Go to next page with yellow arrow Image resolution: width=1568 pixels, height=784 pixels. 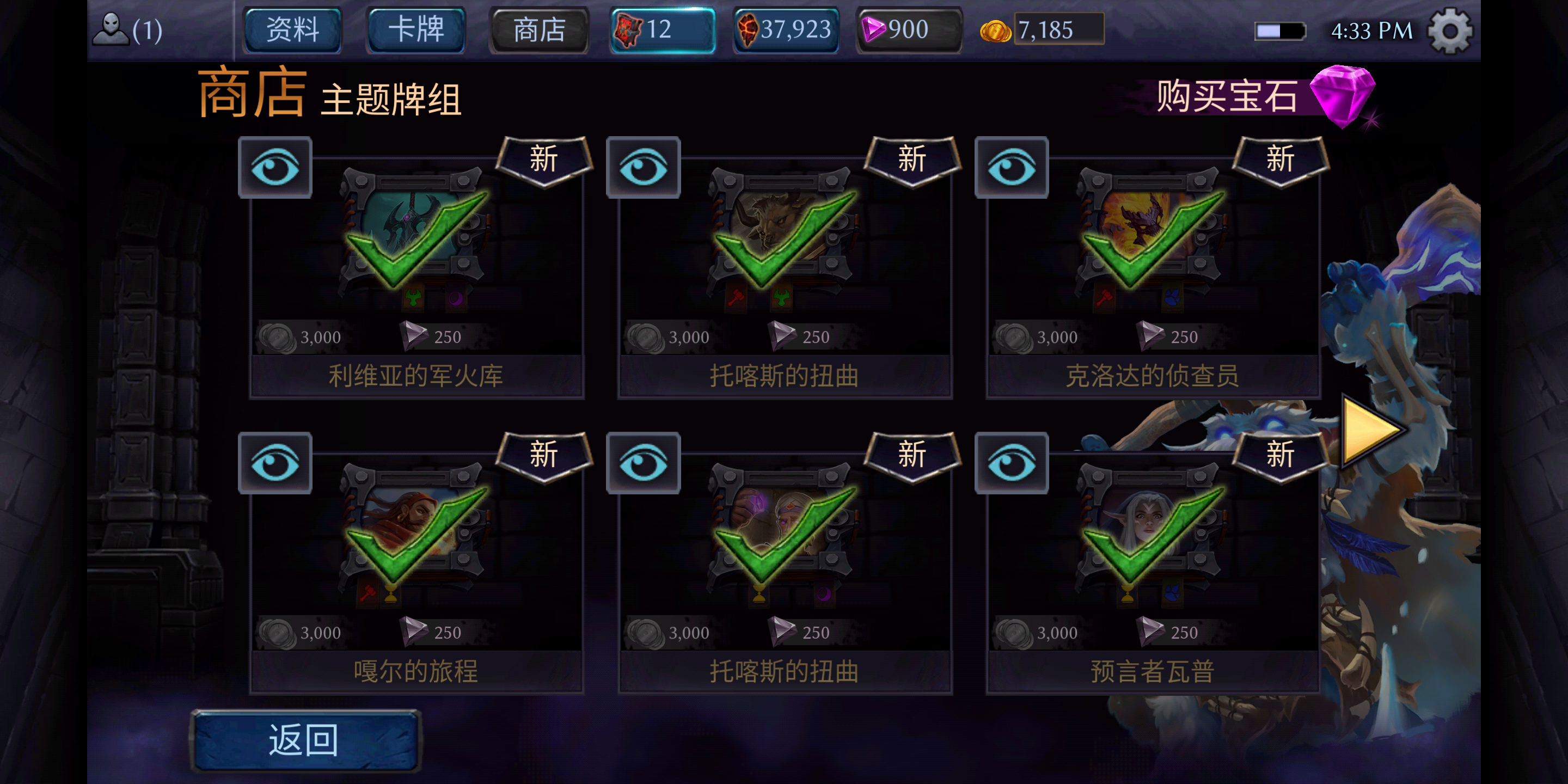coord(1372,431)
